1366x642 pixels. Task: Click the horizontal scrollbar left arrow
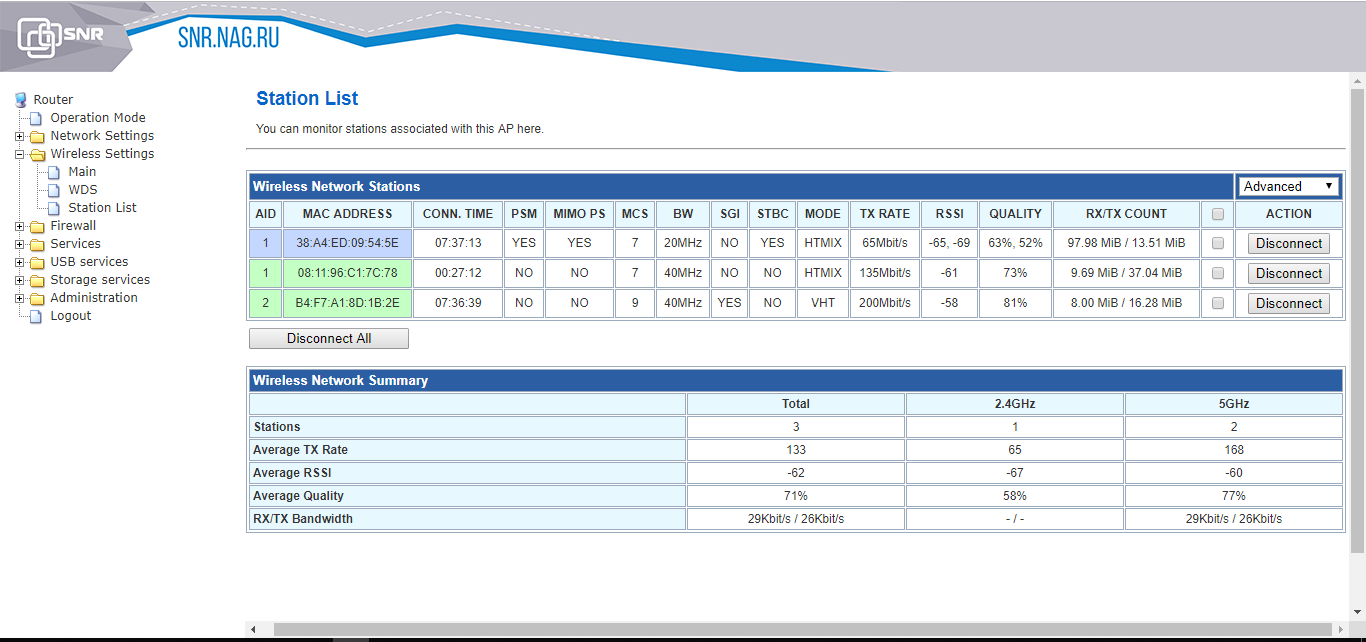pyautogui.click(x=253, y=629)
